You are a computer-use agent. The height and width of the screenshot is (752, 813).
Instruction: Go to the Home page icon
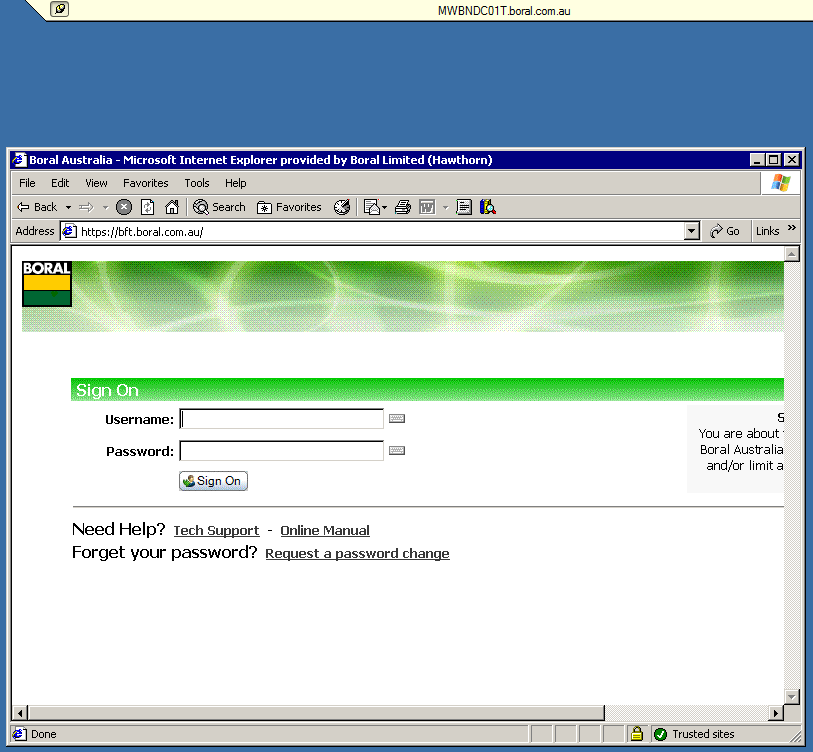tap(171, 207)
